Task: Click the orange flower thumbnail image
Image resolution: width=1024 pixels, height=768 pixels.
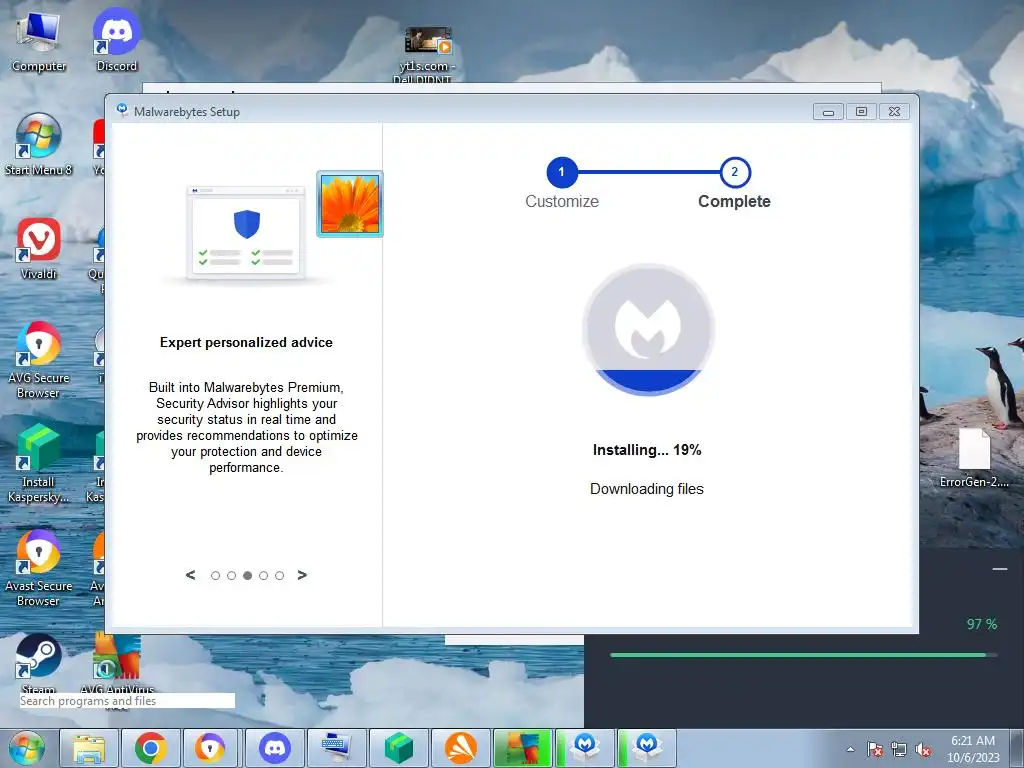Action: [349, 204]
